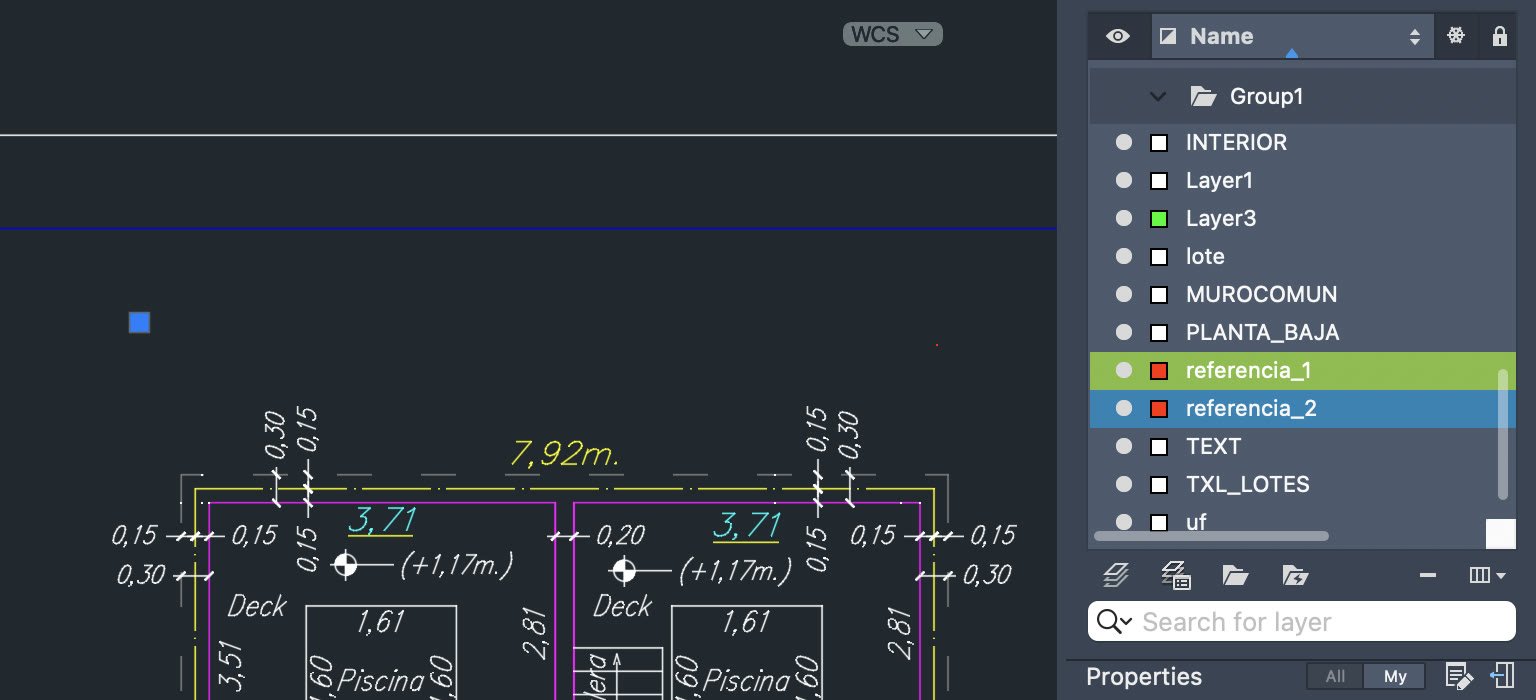The width and height of the screenshot is (1536, 700).
Task: Toggle visibility dot for MUROCOMUN layer
Action: pos(1124,295)
